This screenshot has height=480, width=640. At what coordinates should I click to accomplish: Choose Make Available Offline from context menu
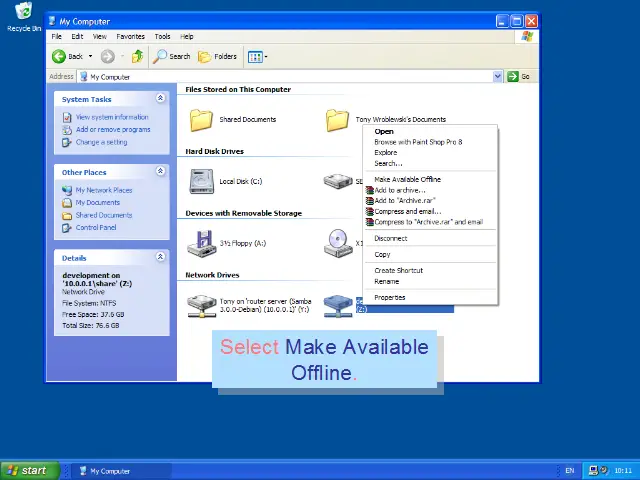click(x=407, y=180)
